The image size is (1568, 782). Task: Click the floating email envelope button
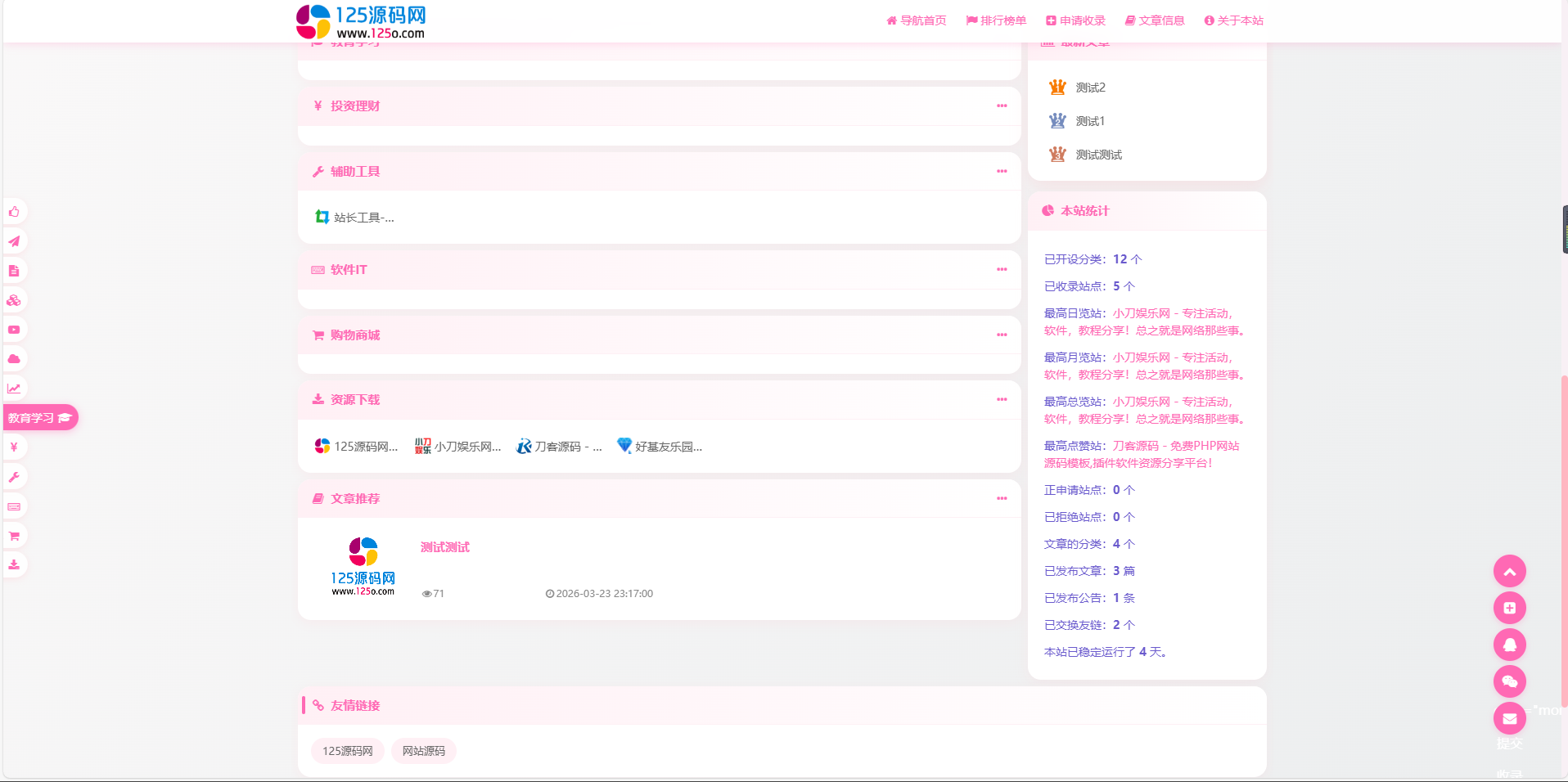[x=1510, y=718]
